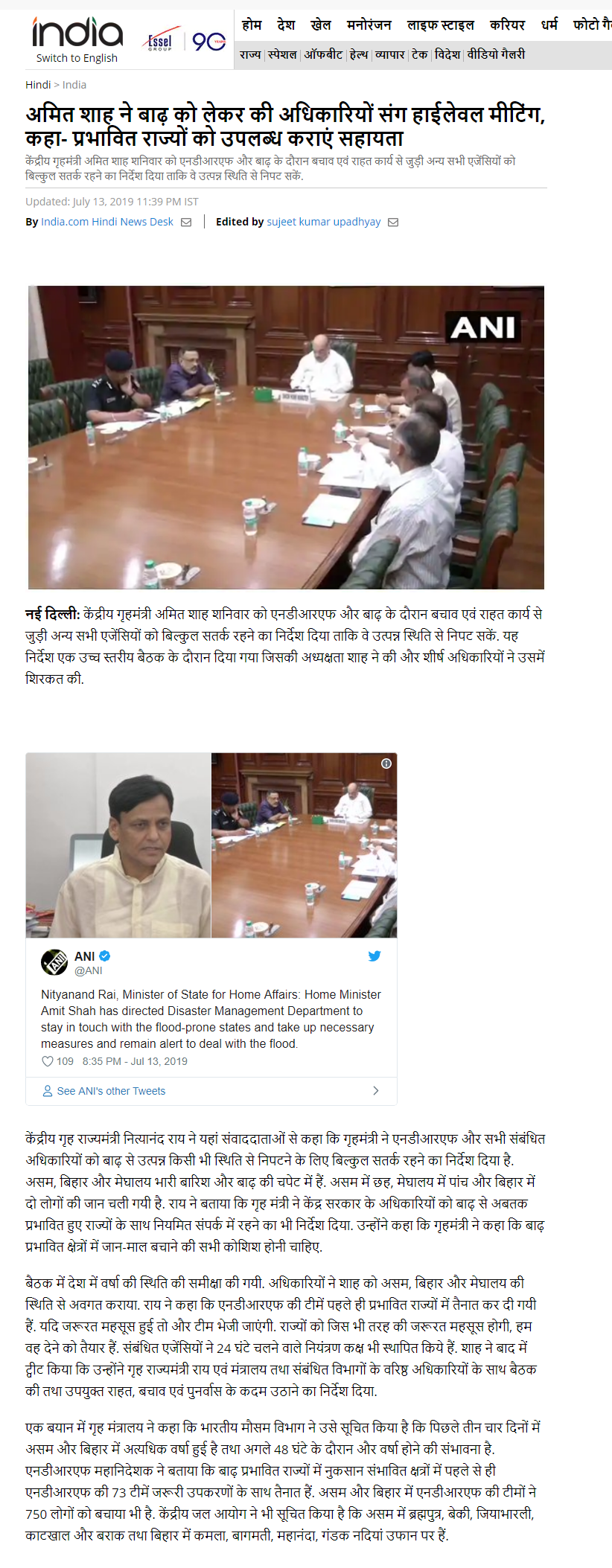Switch to English link
Image resolution: width=612 pixels, height=1568 pixels.
click(x=77, y=58)
